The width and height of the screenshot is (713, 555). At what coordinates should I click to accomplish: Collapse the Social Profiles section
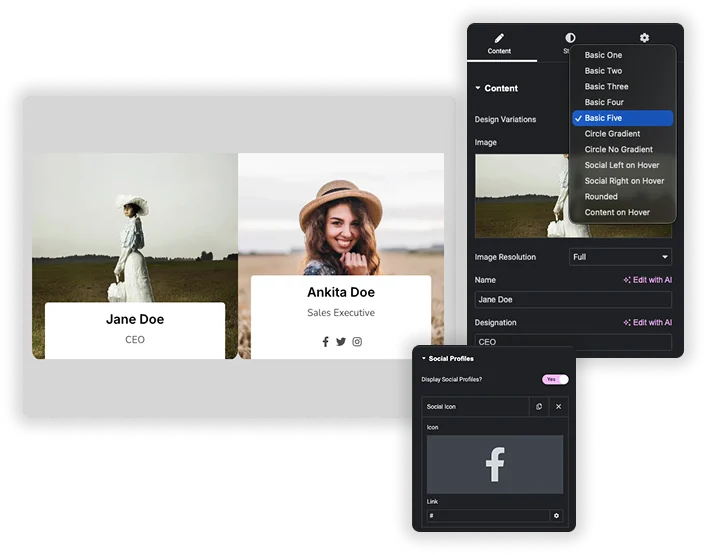[x=448, y=359]
